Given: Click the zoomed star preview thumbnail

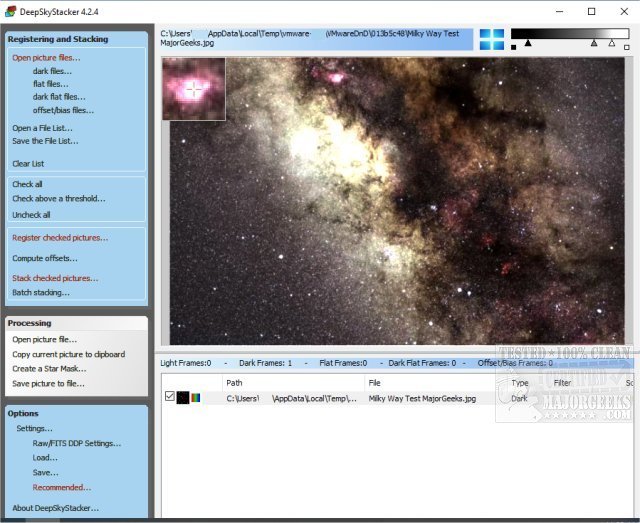Looking at the screenshot, I should 194,89.
